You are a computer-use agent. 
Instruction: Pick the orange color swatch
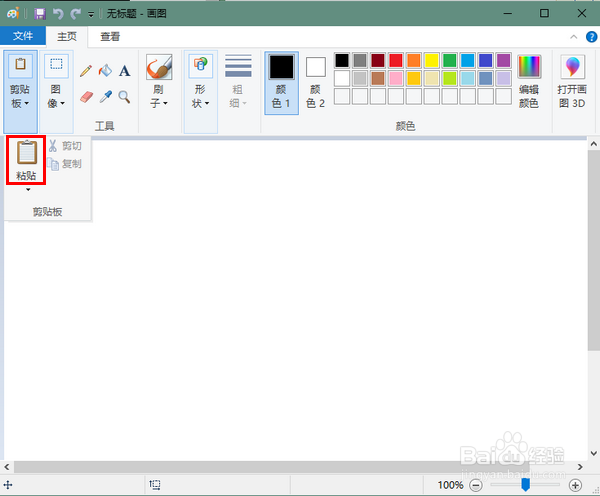click(x=414, y=60)
